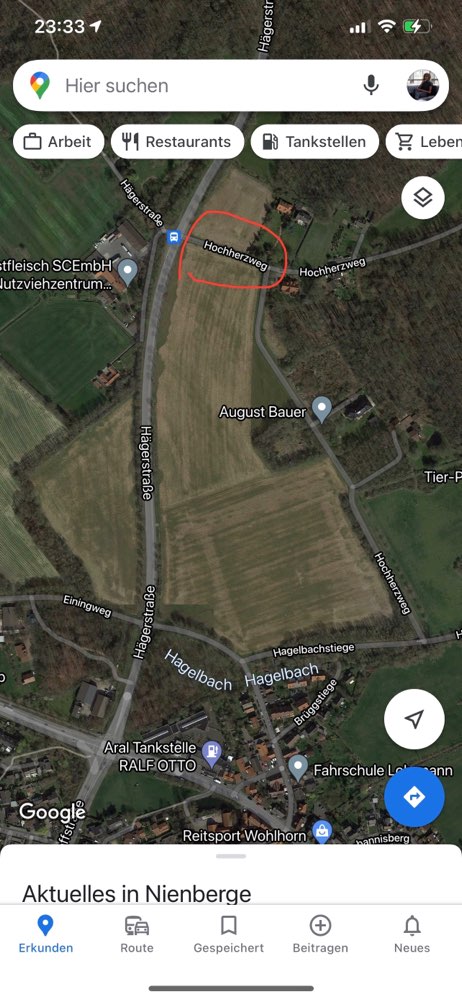Tap the bus stop icon on Hägerstraße
Screen dimensions: 462x1000
click(x=174, y=237)
